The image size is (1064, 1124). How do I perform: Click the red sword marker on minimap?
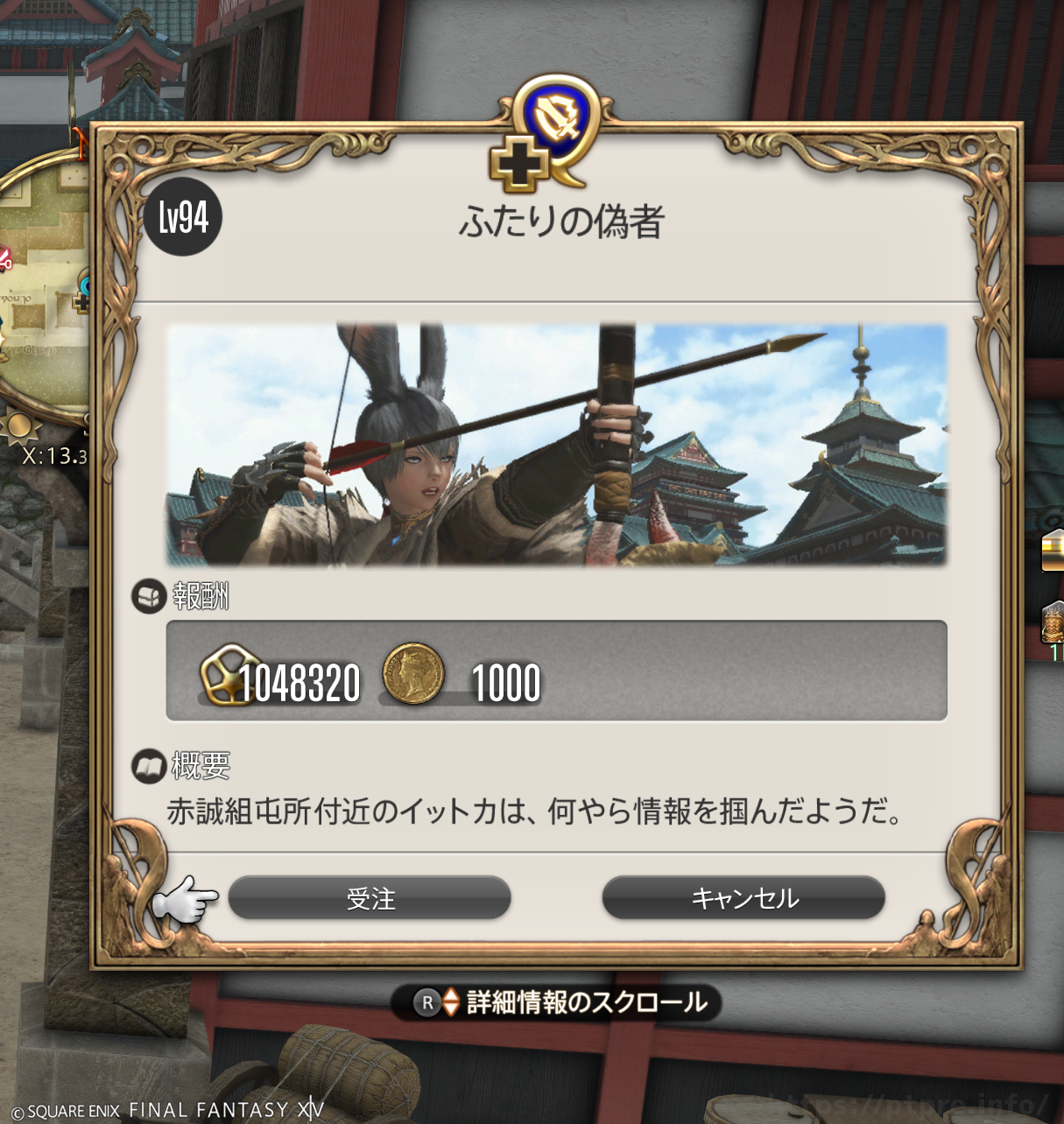(4, 260)
